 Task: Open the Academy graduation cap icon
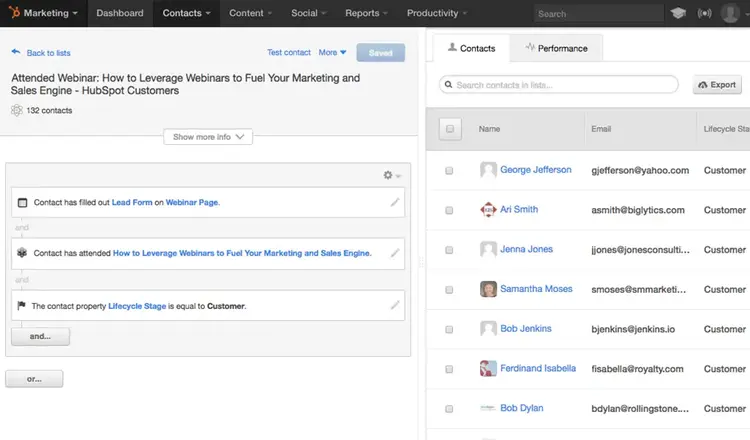click(678, 13)
